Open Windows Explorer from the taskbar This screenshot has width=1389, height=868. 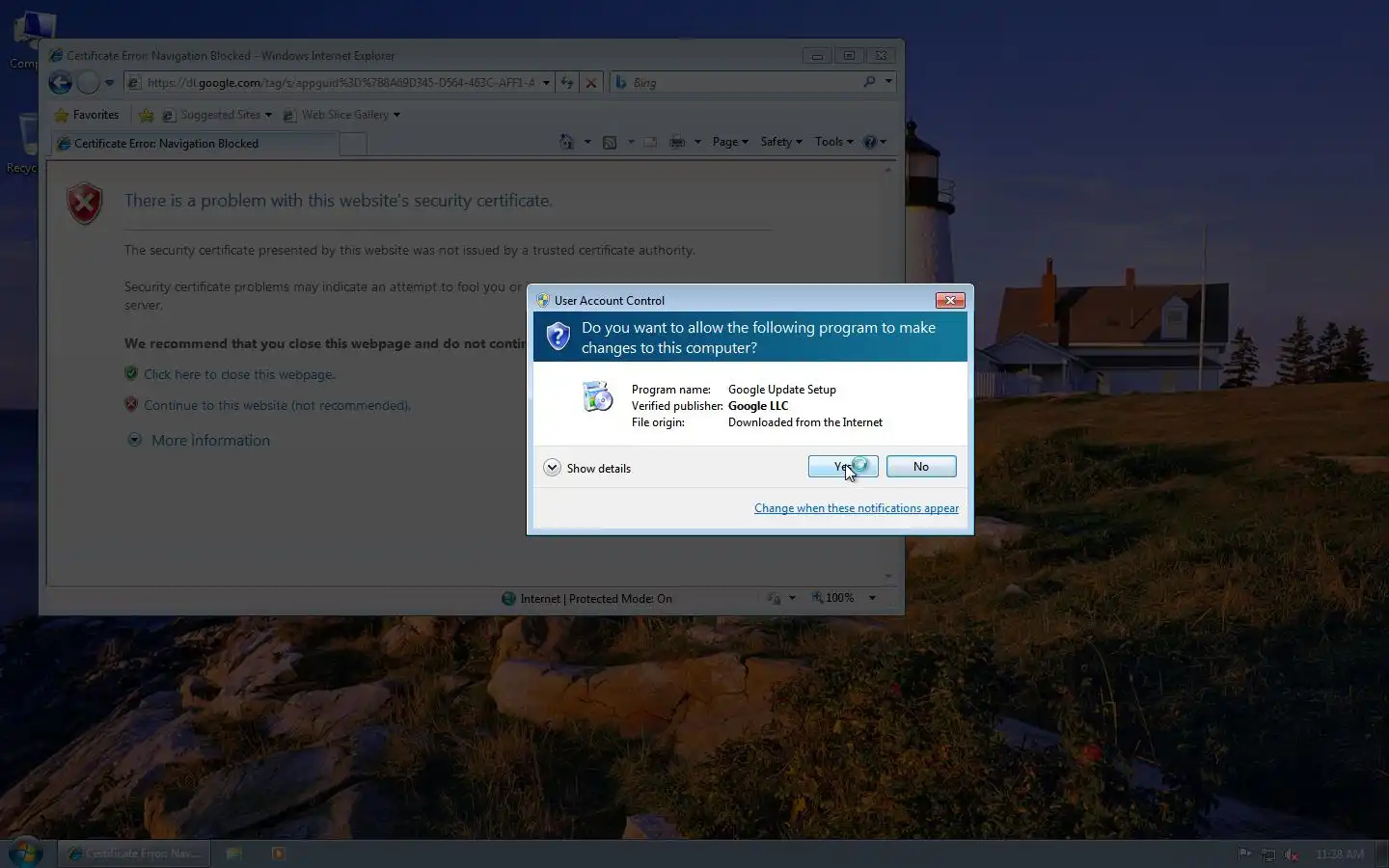pos(233,854)
